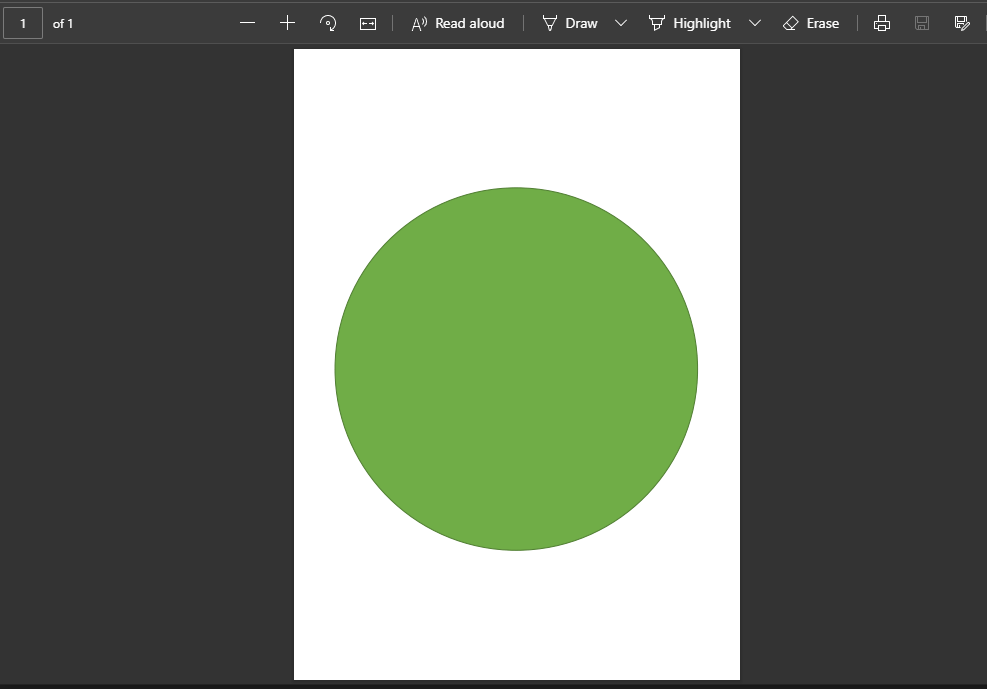Open the Read aloud speaker icon
The width and height of the screenshot is (987, 689).
click(421, 22)
